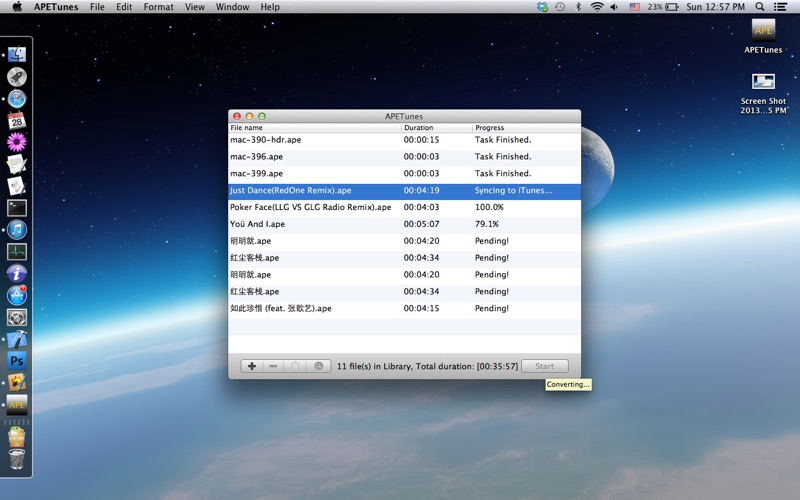Click the Bluetooth menu bar icon

pyautogui.click(x=578, y=7)
